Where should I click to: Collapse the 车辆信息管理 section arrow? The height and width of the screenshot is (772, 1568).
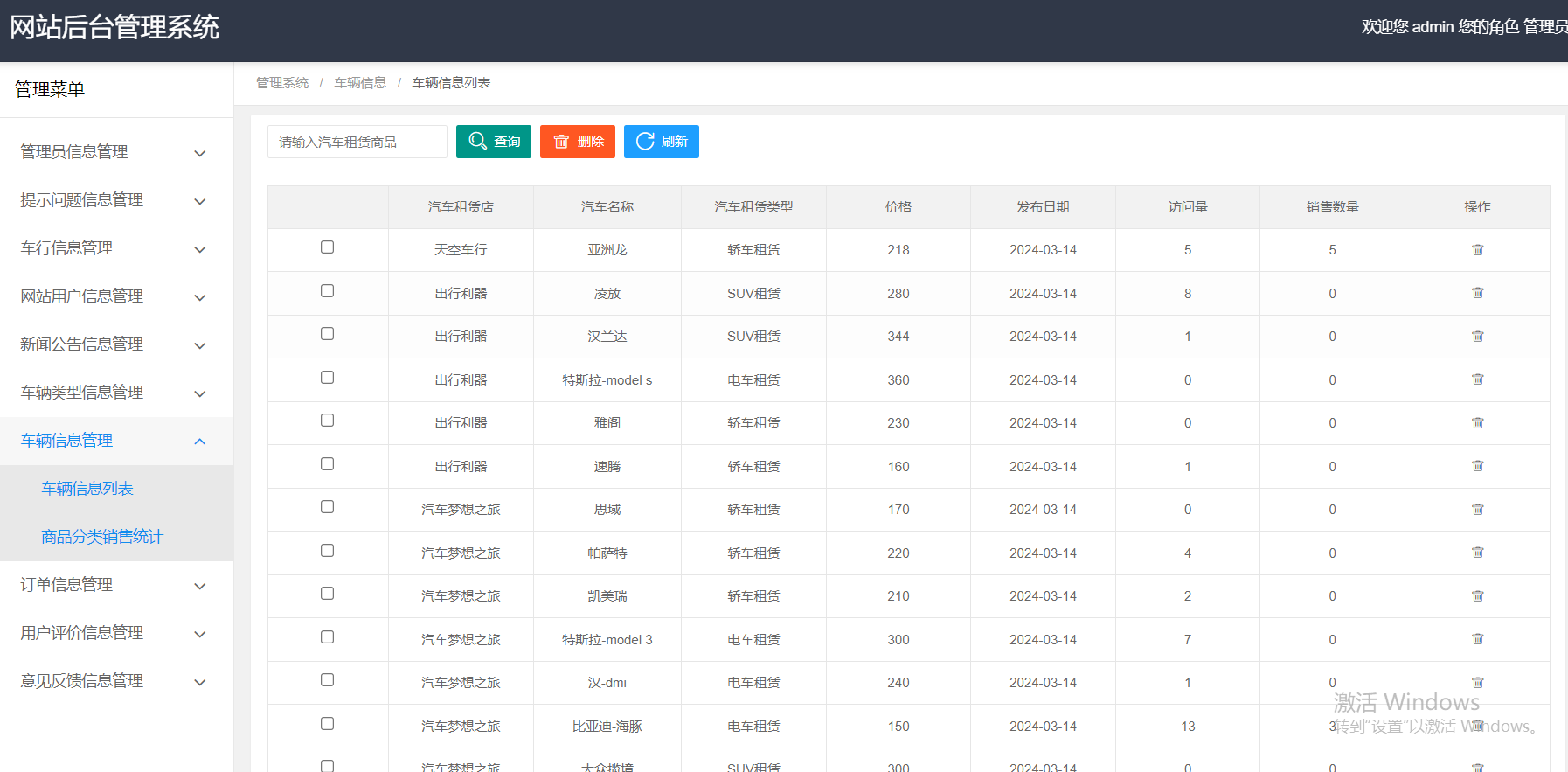click(200, 442)
